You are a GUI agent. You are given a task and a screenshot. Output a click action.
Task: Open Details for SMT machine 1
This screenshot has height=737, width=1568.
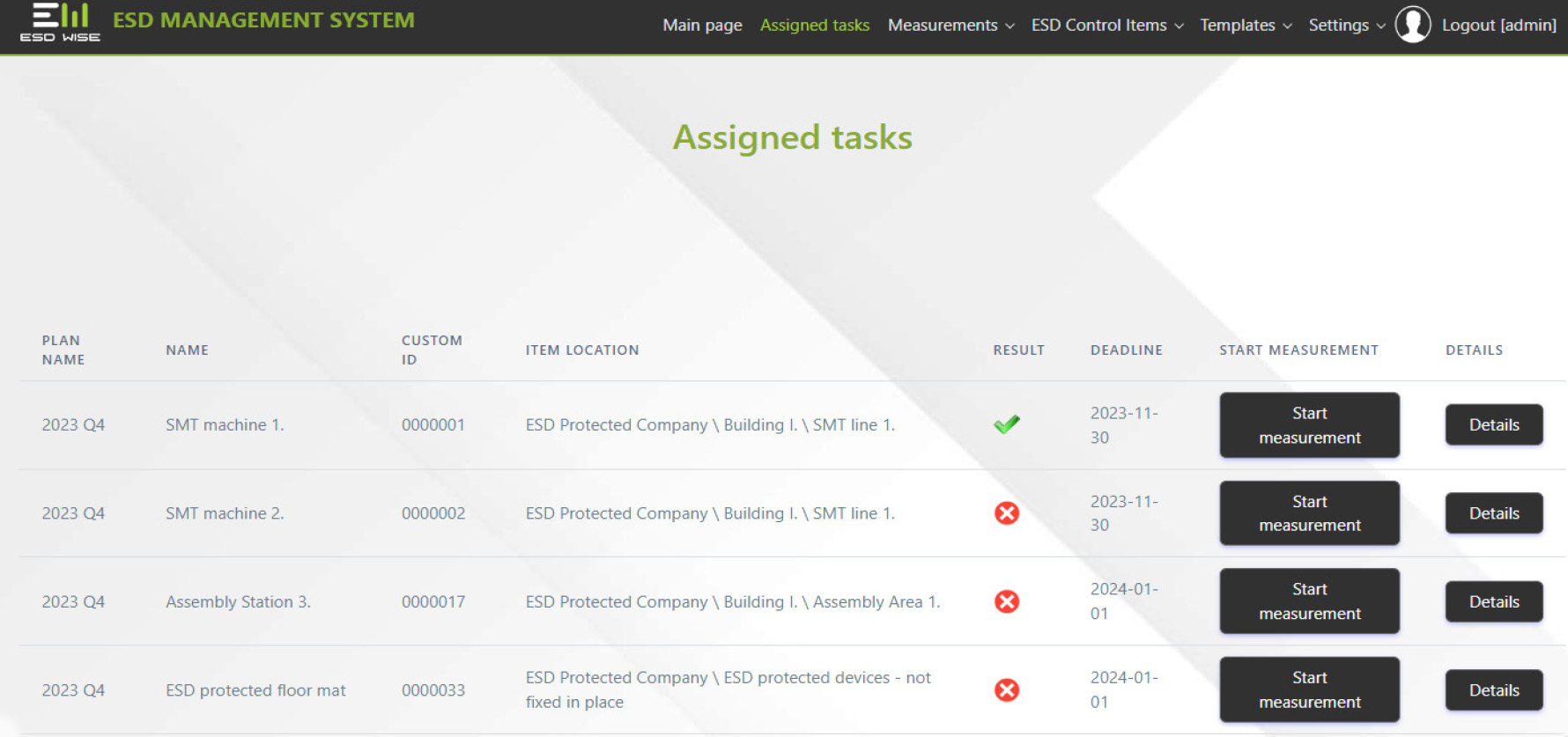1493,425
